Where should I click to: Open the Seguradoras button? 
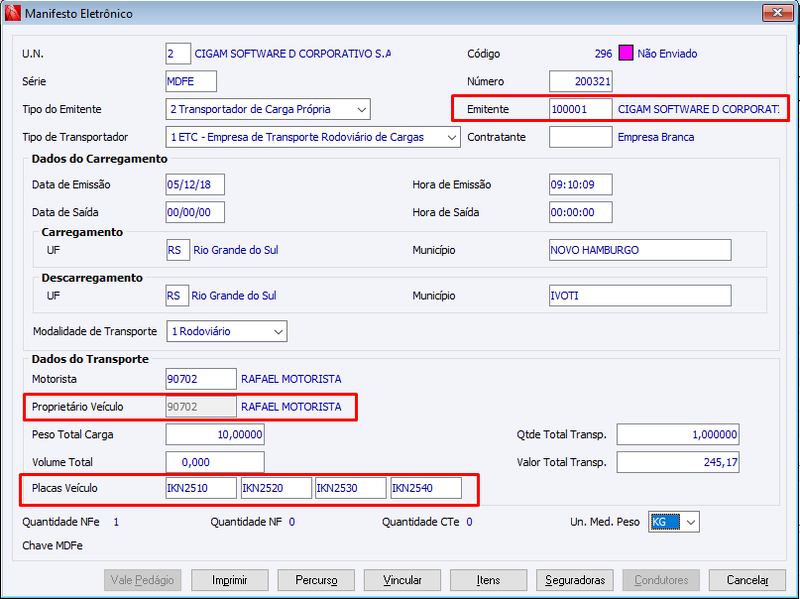575,580
